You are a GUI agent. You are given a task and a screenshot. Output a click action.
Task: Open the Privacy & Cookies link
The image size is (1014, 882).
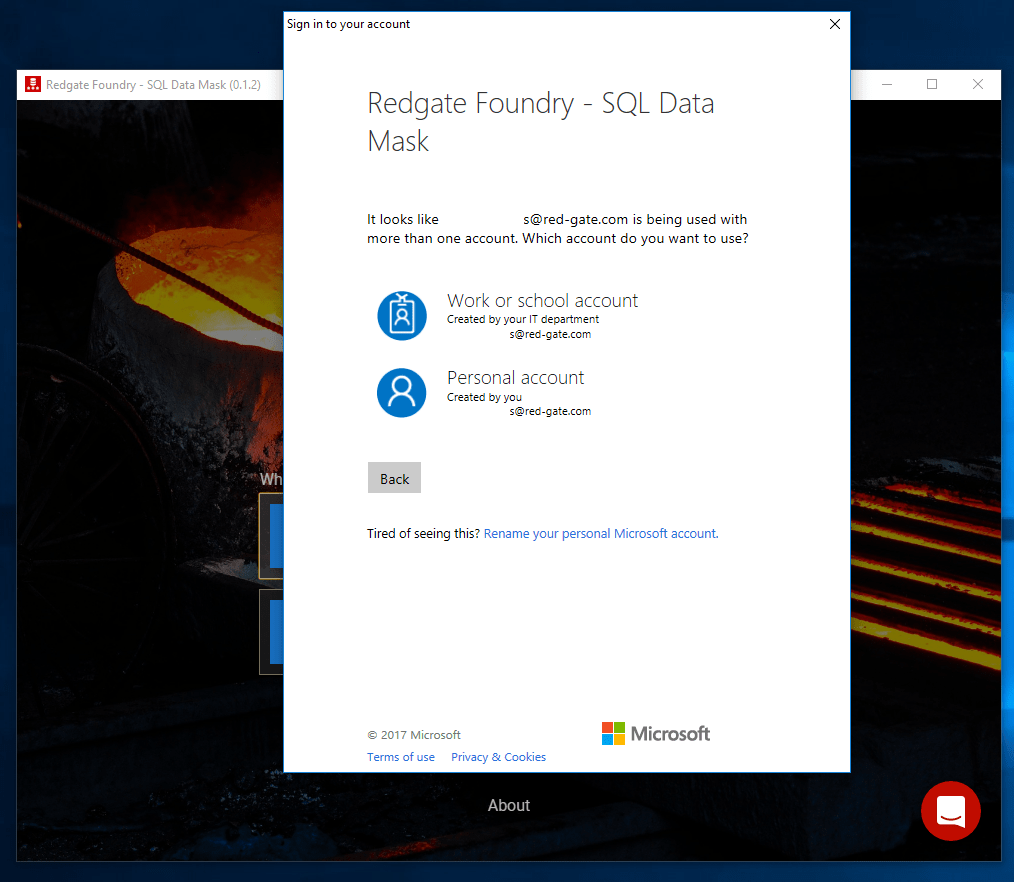499,757
